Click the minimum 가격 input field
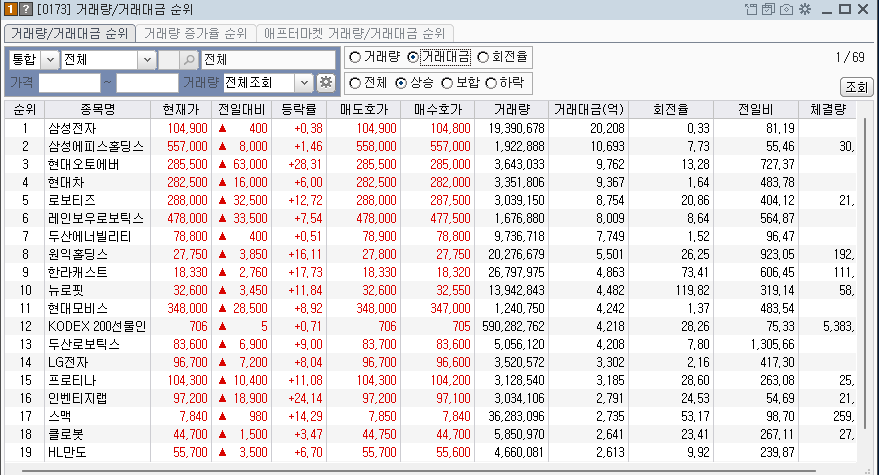Viewport: 879px width, 475px height. pos(70,82)
